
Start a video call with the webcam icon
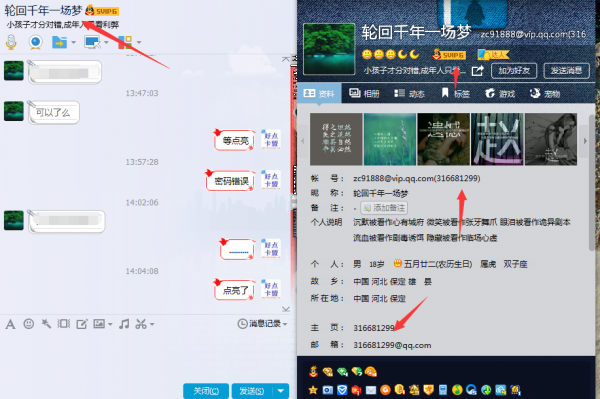[36, 42]
